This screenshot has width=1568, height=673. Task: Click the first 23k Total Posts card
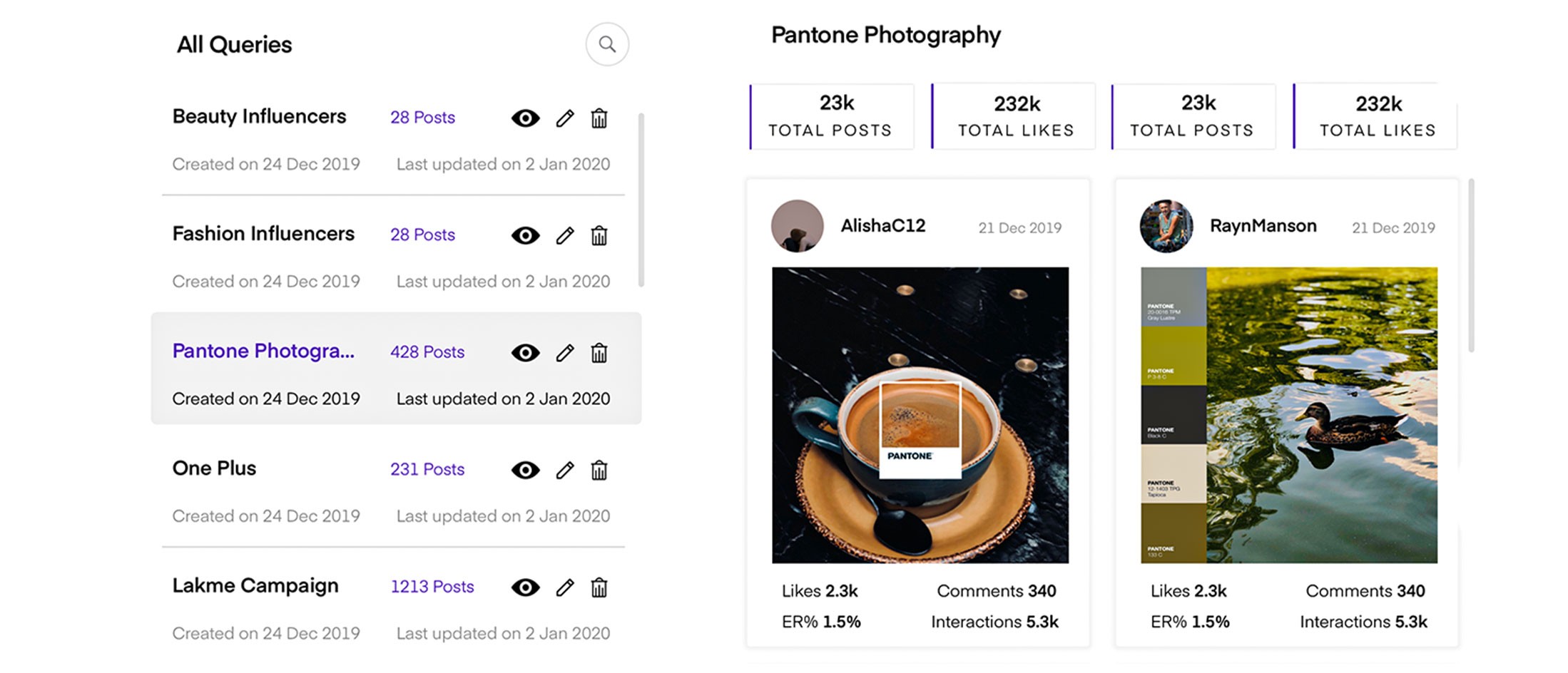click(832, 116)
